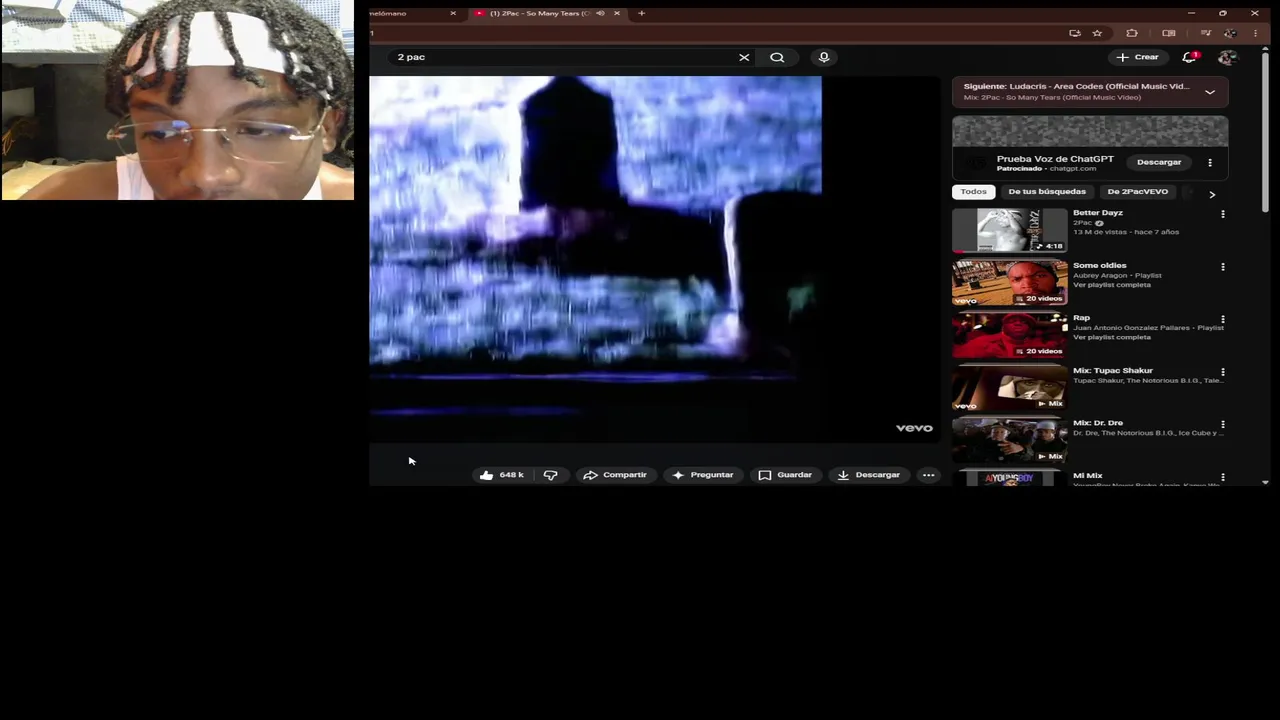The width and height of the screenshot is (1280, 720).
Task: Open more actions ellipsis below video
Action: 928,475
